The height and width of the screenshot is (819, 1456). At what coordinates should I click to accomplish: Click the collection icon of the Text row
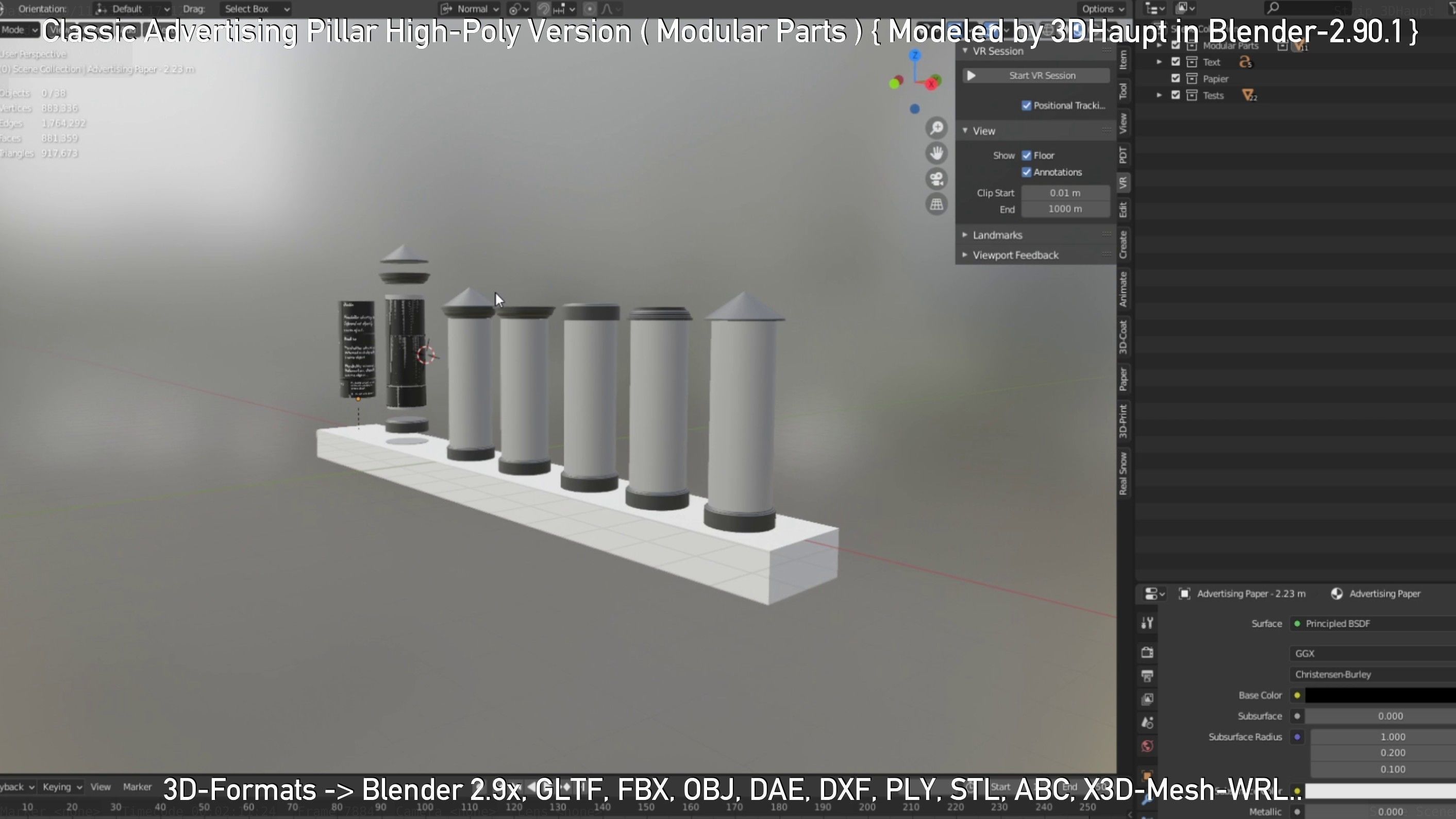click(1192, 62)
